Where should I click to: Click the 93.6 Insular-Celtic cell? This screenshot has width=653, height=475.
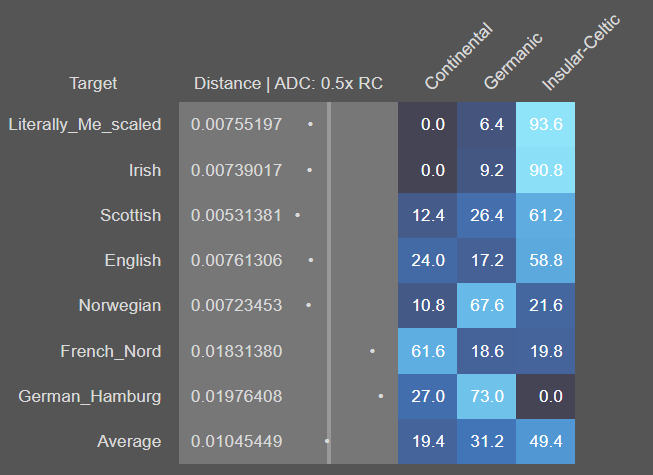546,124
